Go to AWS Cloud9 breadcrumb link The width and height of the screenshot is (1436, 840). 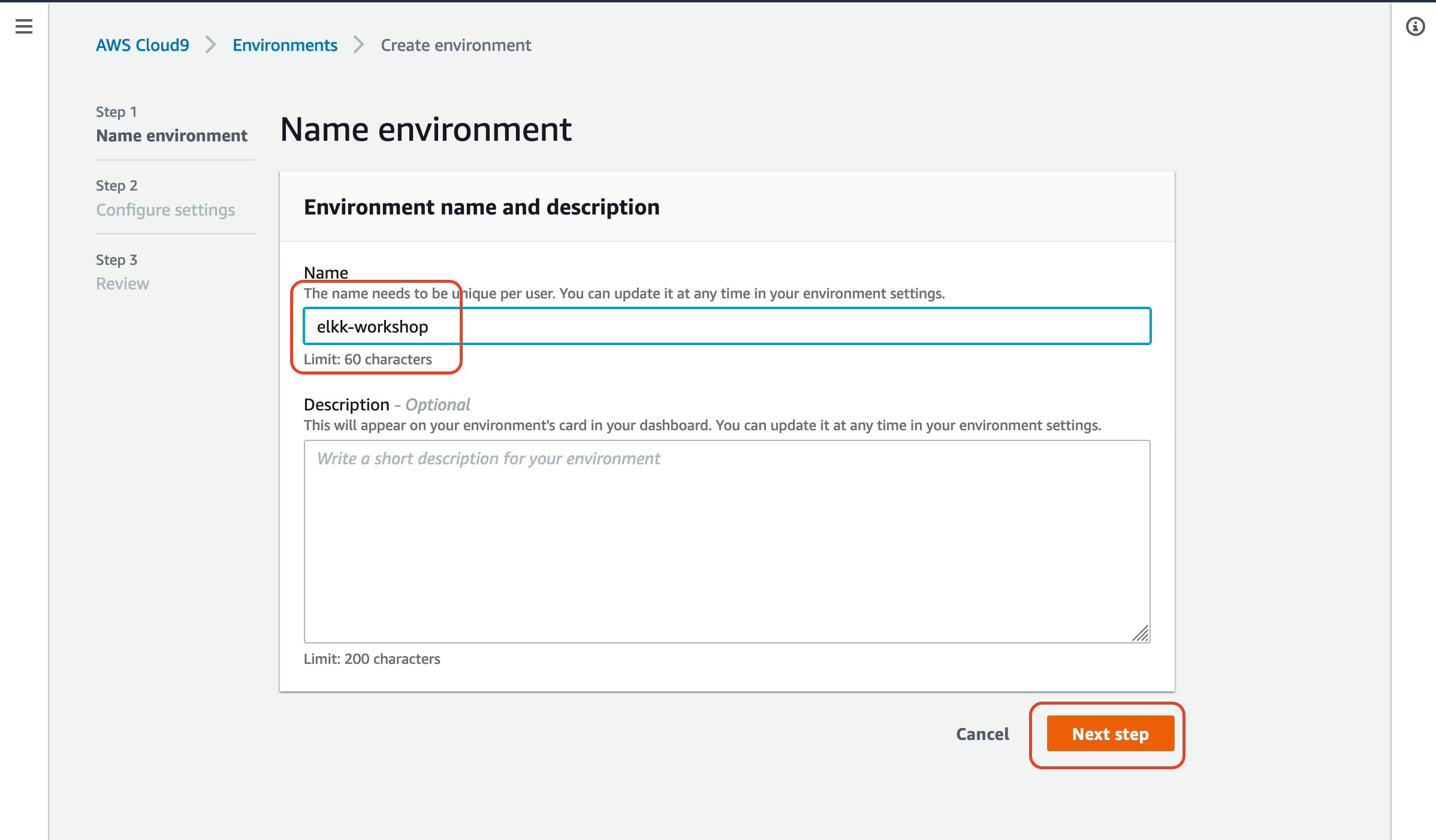pyautogui.click(x=143, y=45)
